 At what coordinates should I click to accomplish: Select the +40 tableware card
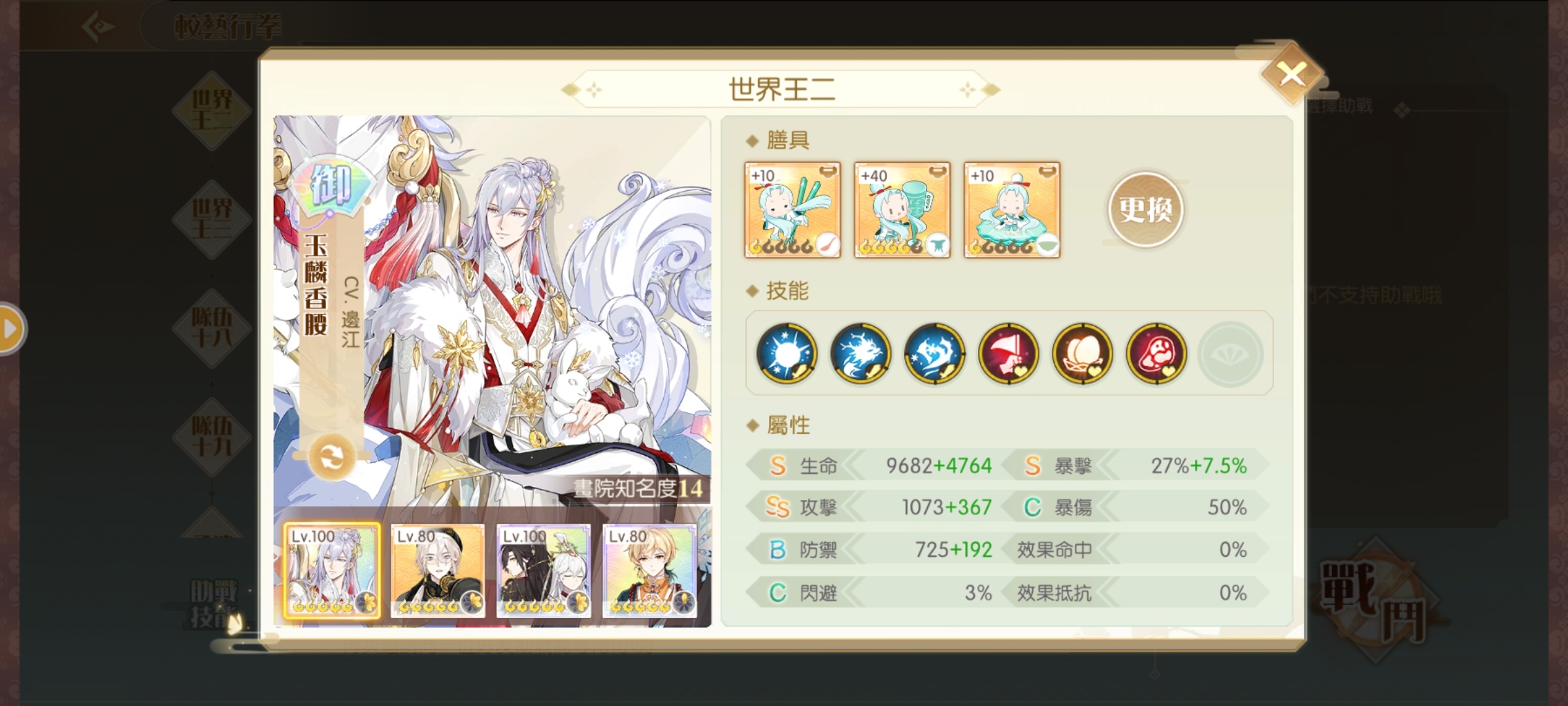coord(902,210)
